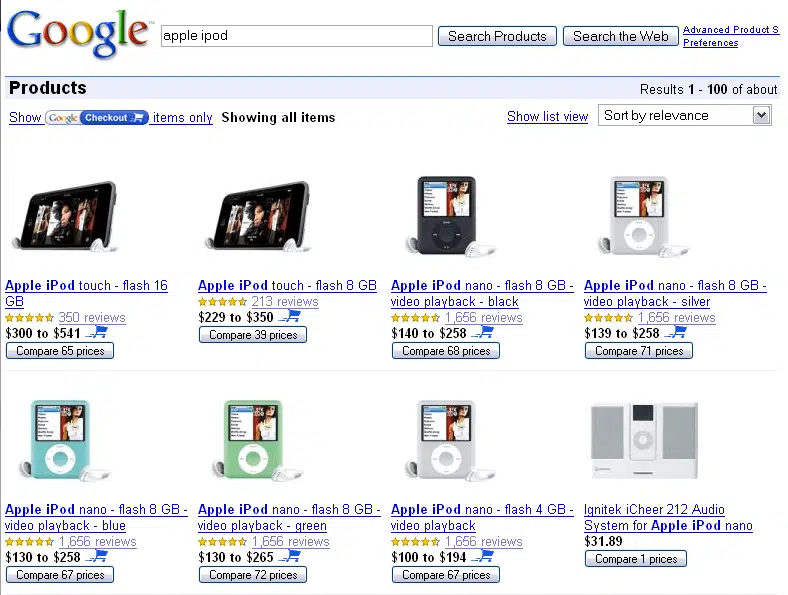
Task: Click checkout cart icon beside $100 to $194
Action: point(483,557)
